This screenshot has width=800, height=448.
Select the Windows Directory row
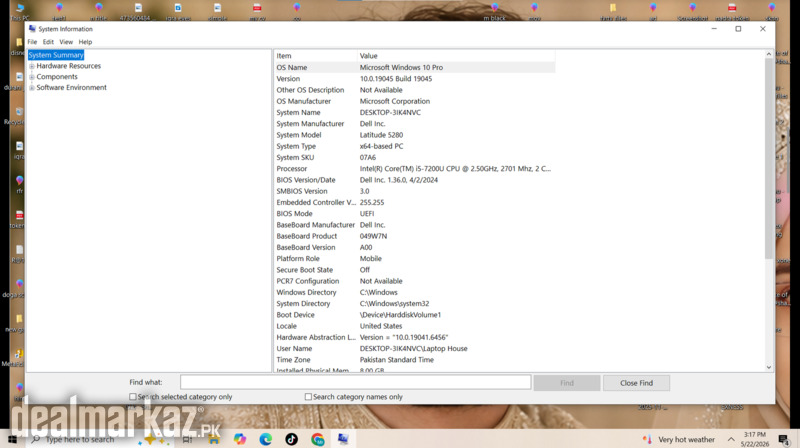tap(414, 292)
